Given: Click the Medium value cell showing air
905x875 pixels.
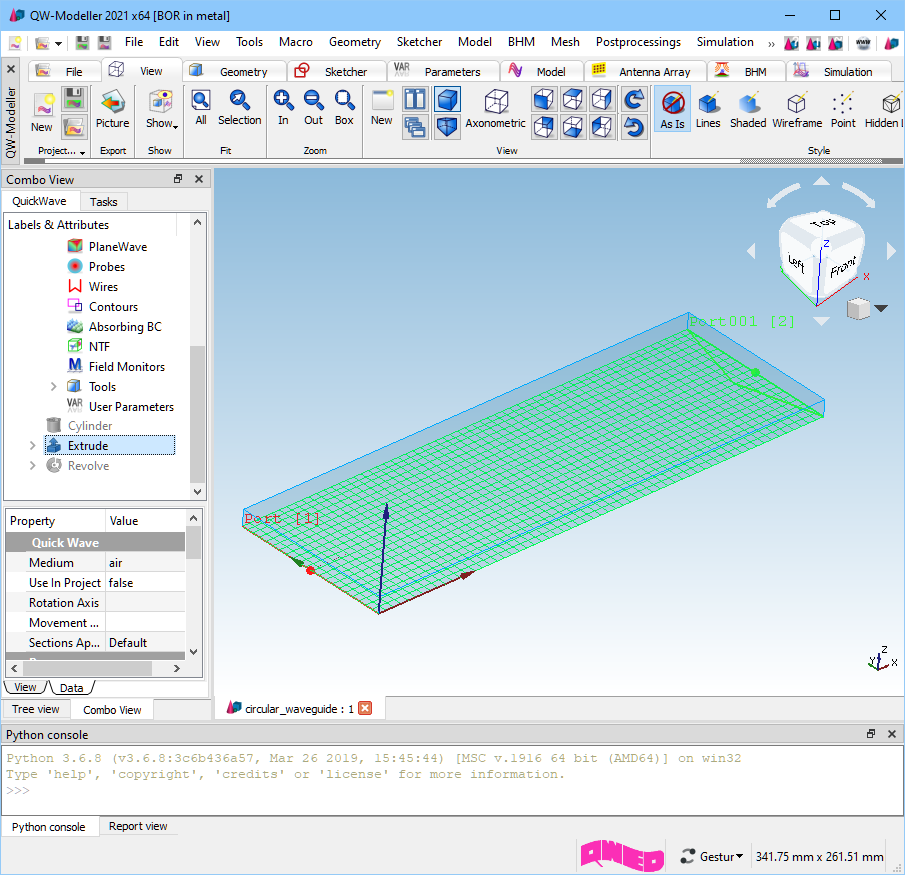Looking at the screenshot, I should [x=145, y=563].
